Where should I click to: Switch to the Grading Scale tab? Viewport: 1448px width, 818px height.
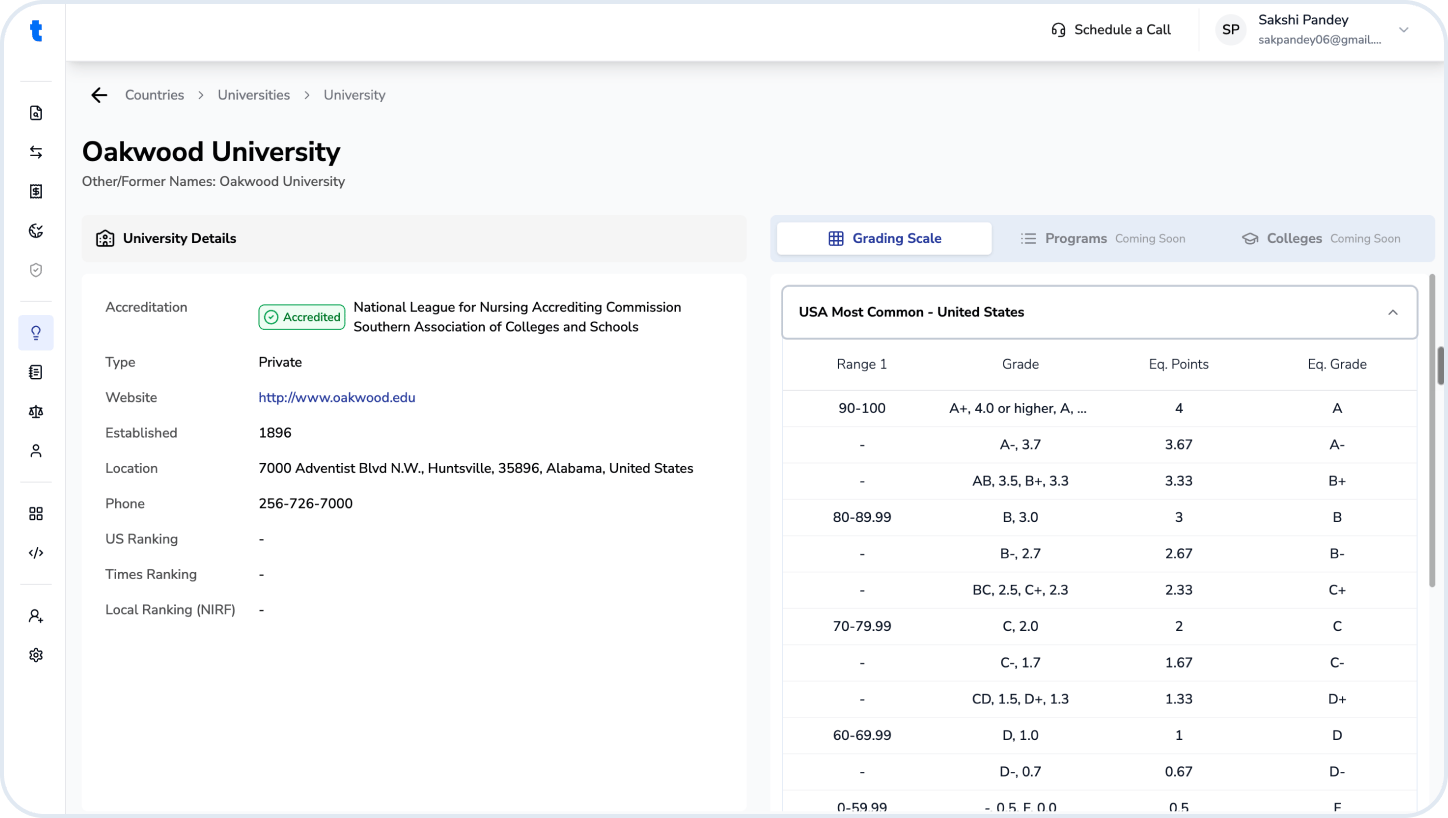(x=884, y=238)
